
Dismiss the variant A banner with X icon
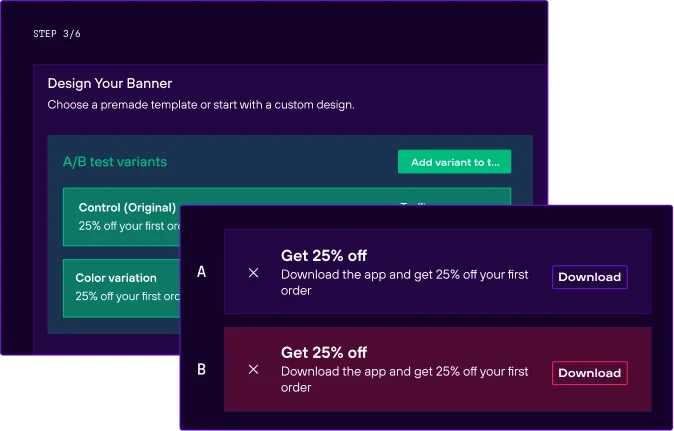pyautogui.click(x=253, y=273)
